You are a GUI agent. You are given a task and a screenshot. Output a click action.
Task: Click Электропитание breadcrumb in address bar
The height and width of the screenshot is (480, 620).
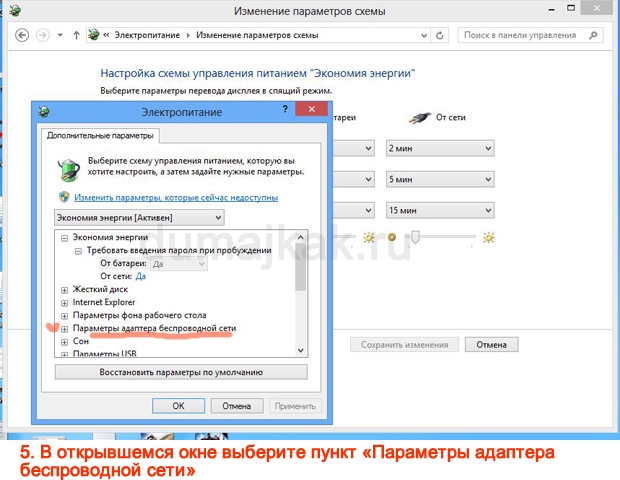point(147,35)
